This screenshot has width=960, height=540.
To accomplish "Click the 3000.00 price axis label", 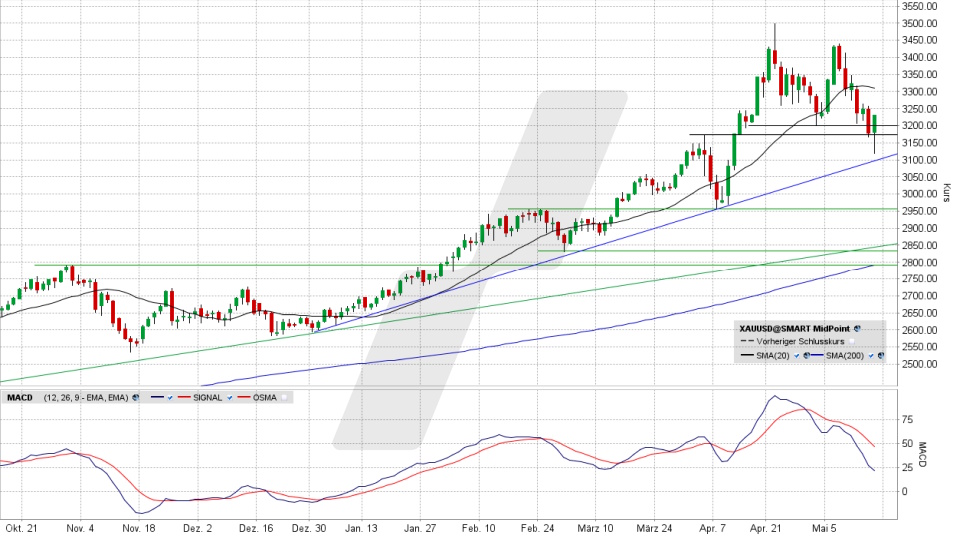I will (x=920, y=193).
